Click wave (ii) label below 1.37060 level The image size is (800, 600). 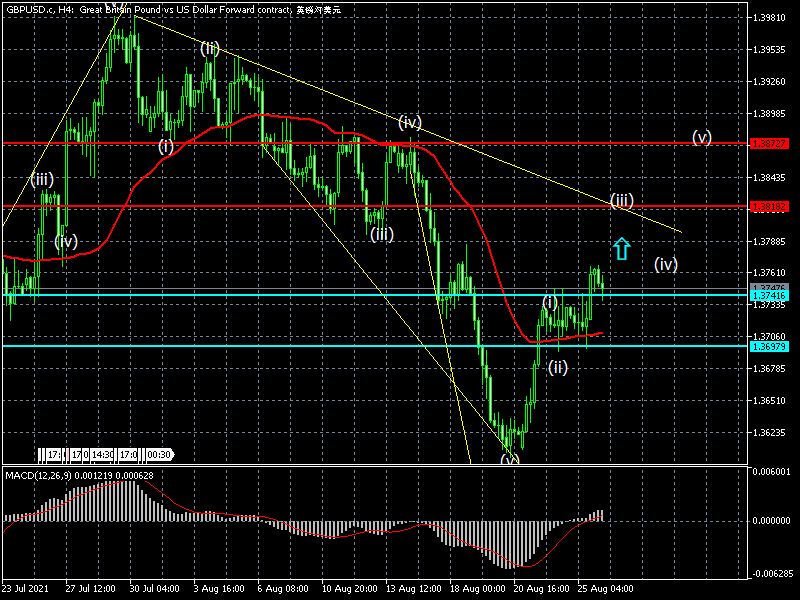pos(557,367)
